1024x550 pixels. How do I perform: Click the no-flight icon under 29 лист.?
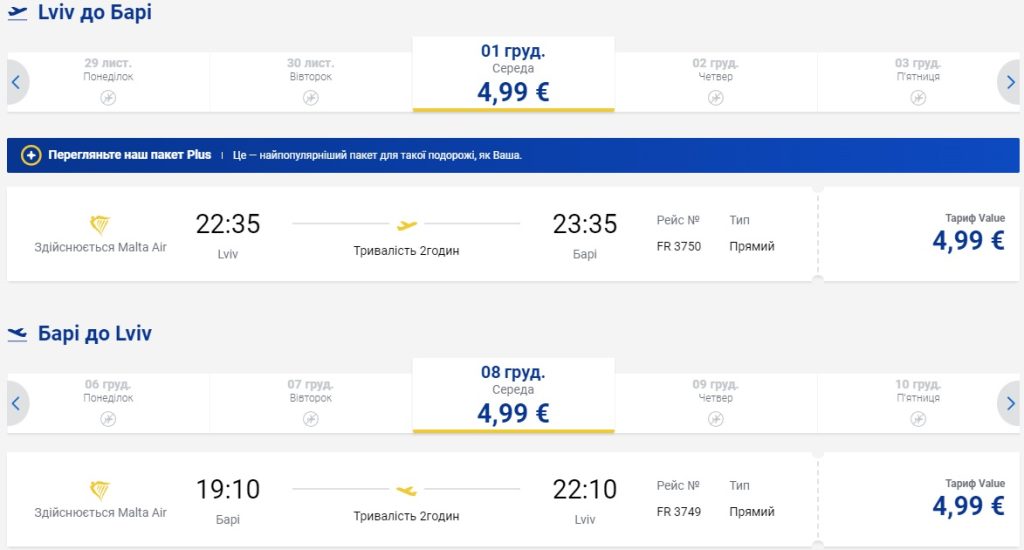point(108,97)
